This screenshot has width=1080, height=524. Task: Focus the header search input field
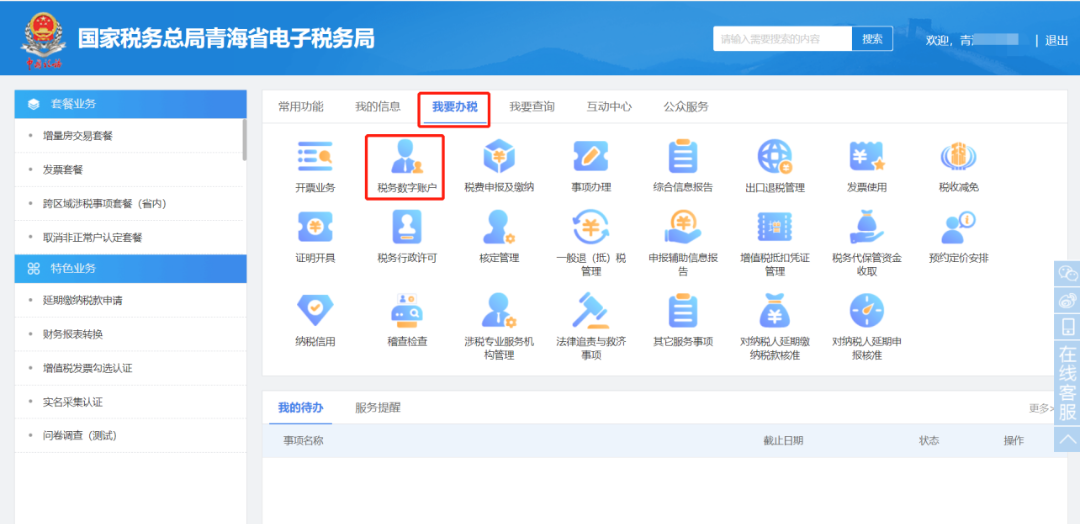click(782, 39)
